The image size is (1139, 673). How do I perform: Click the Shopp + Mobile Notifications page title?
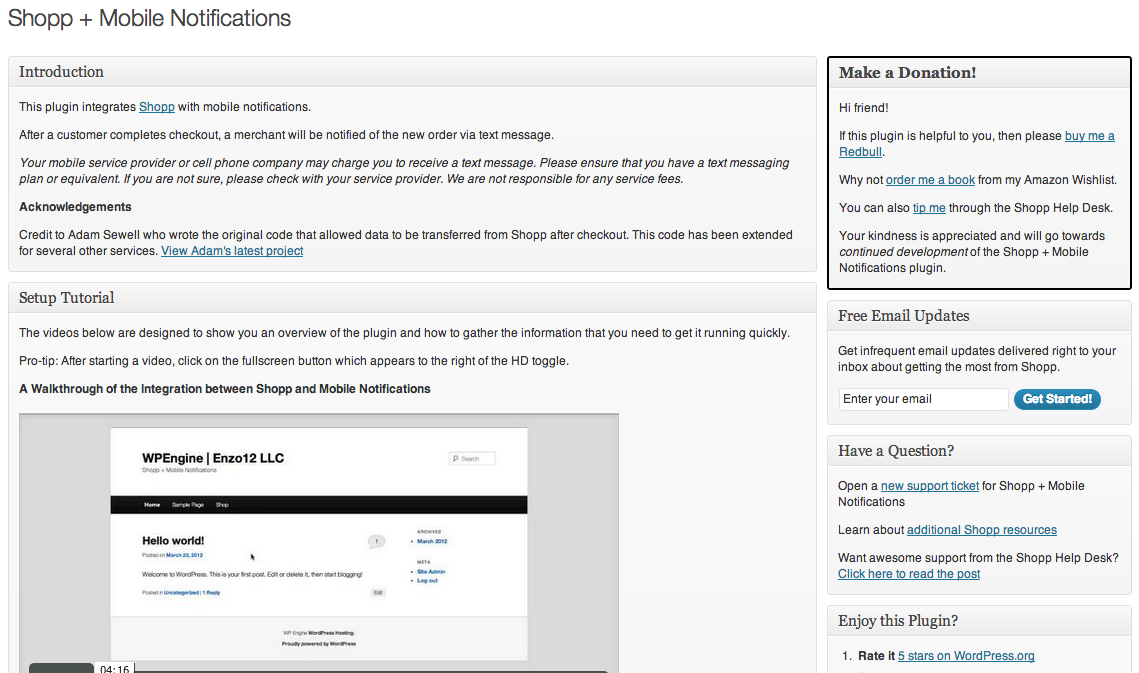pos(149,18)
